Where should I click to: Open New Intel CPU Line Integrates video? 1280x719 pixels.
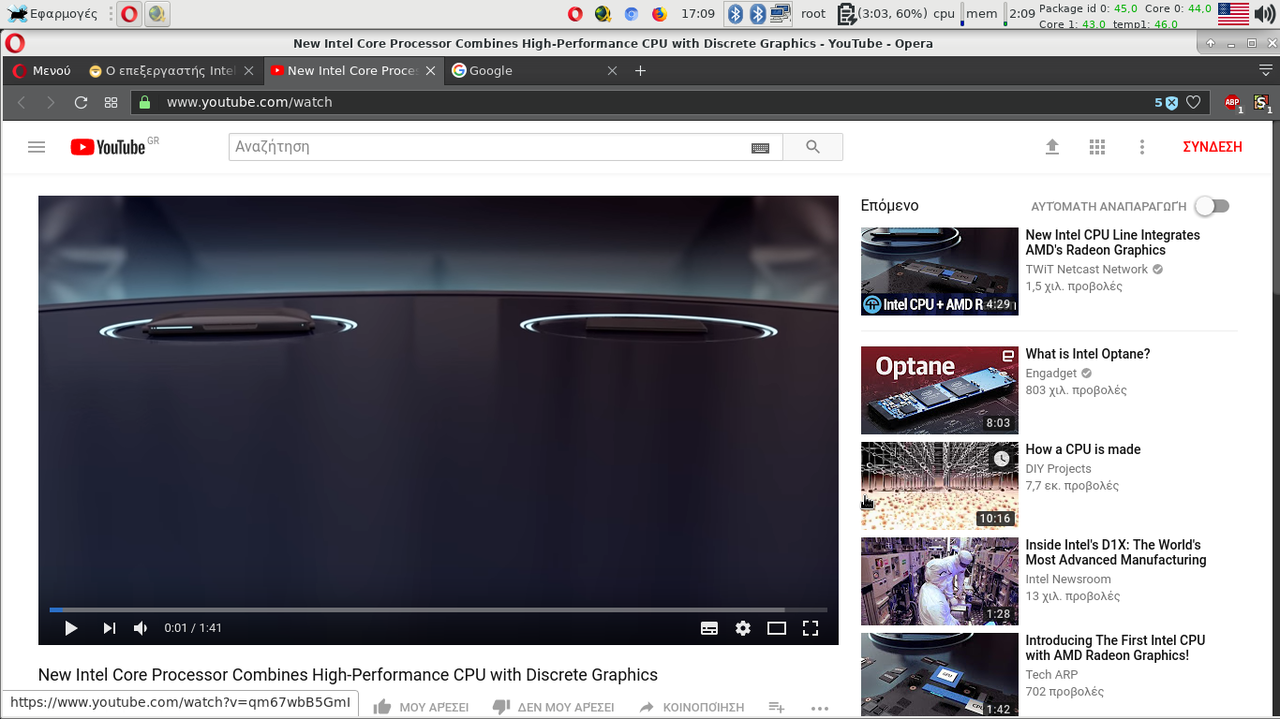pos(1112,243)
